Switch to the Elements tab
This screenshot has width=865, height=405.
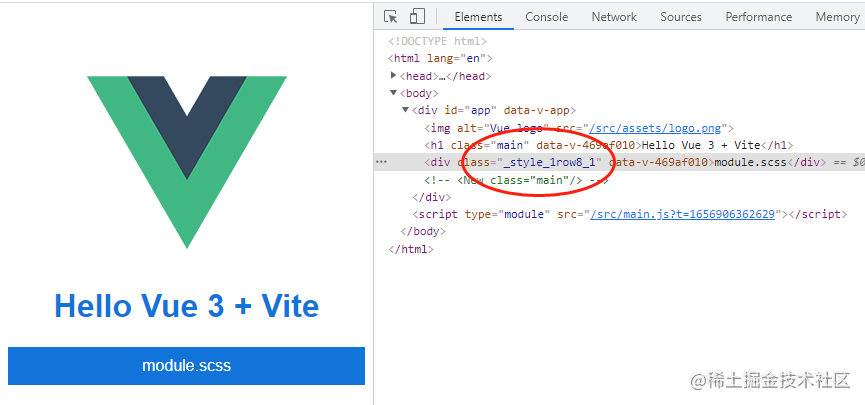[x=478, y=17]
